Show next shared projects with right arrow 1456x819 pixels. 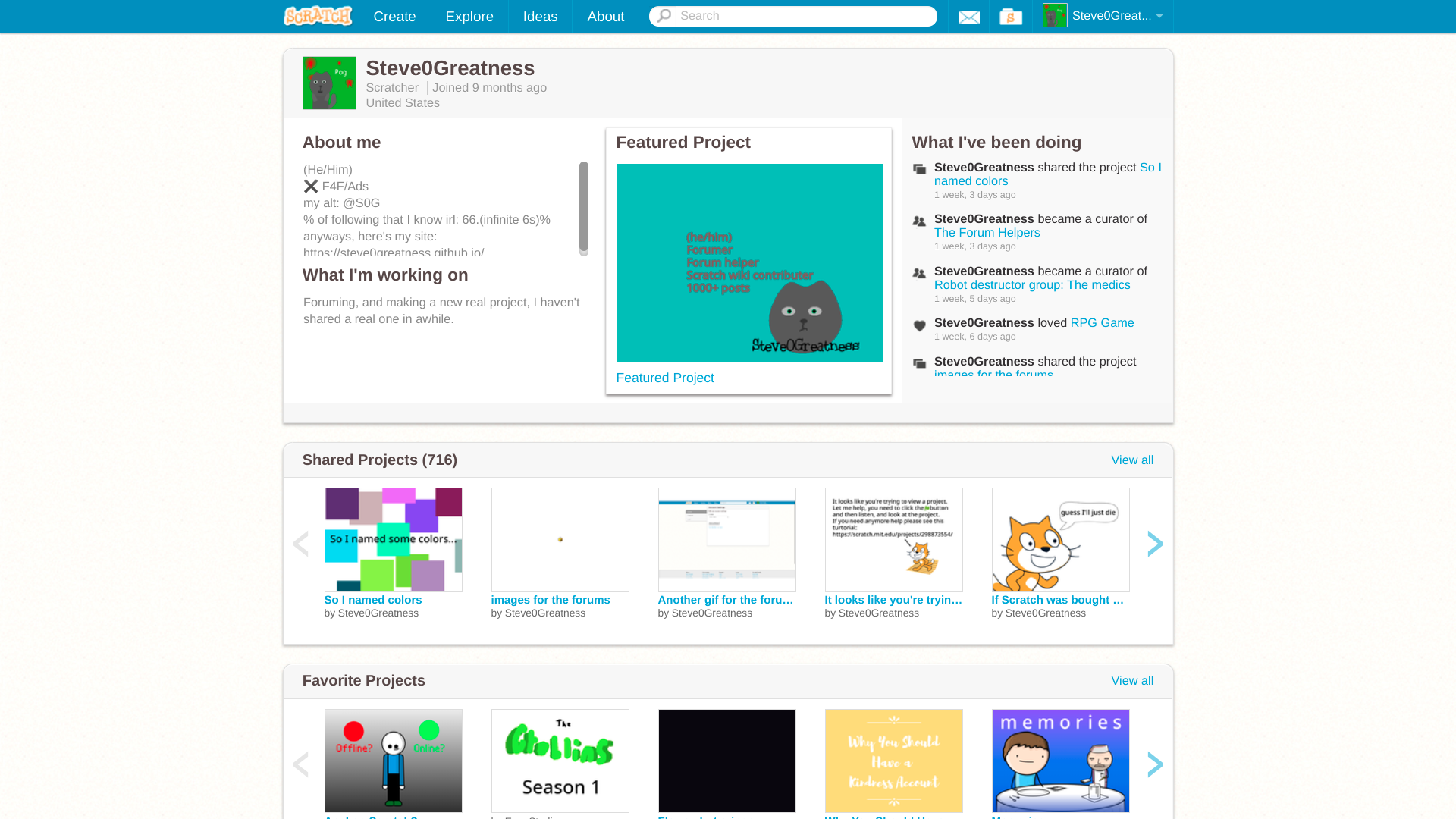point(1154,544)
